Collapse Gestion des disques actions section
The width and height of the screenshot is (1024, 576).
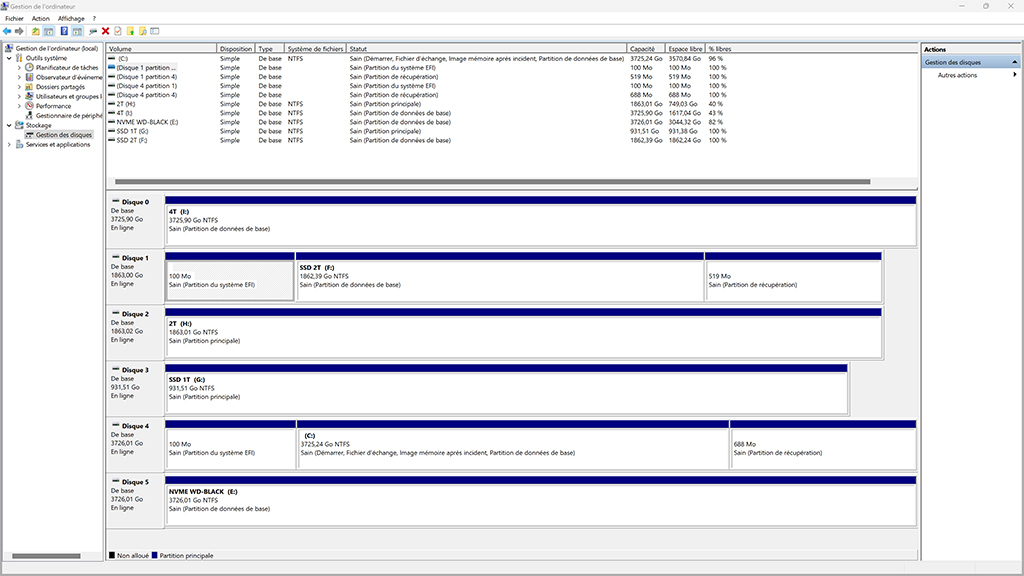[1014, 62]
